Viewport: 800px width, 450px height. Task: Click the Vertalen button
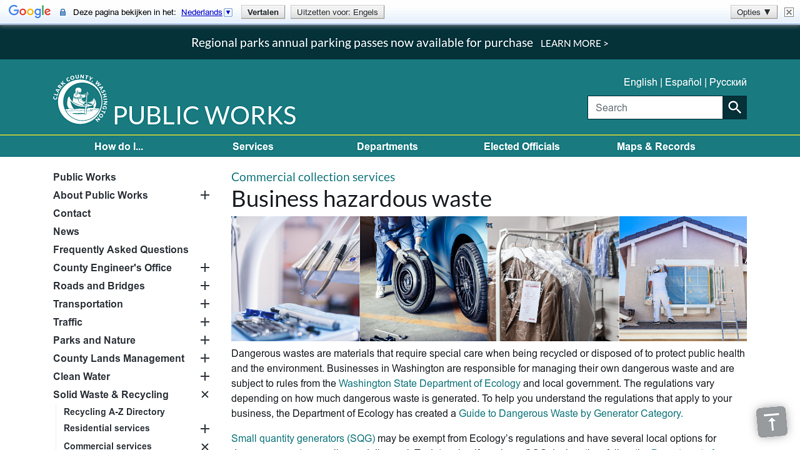point(263,12)
